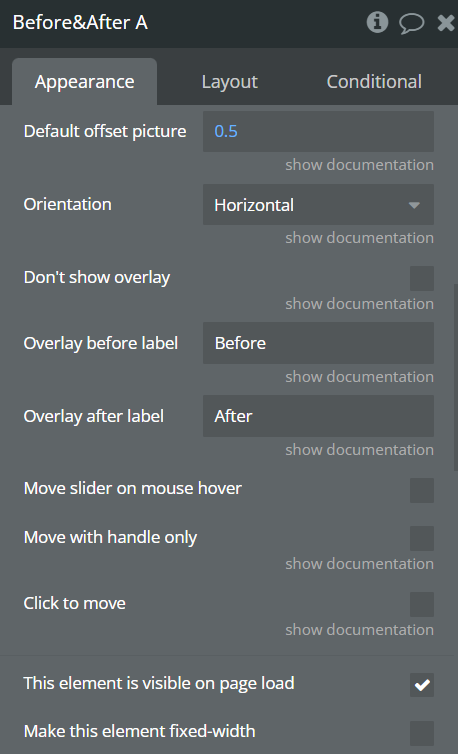
Task: Open the Orientation dropdown
Action: pos(318,204)
